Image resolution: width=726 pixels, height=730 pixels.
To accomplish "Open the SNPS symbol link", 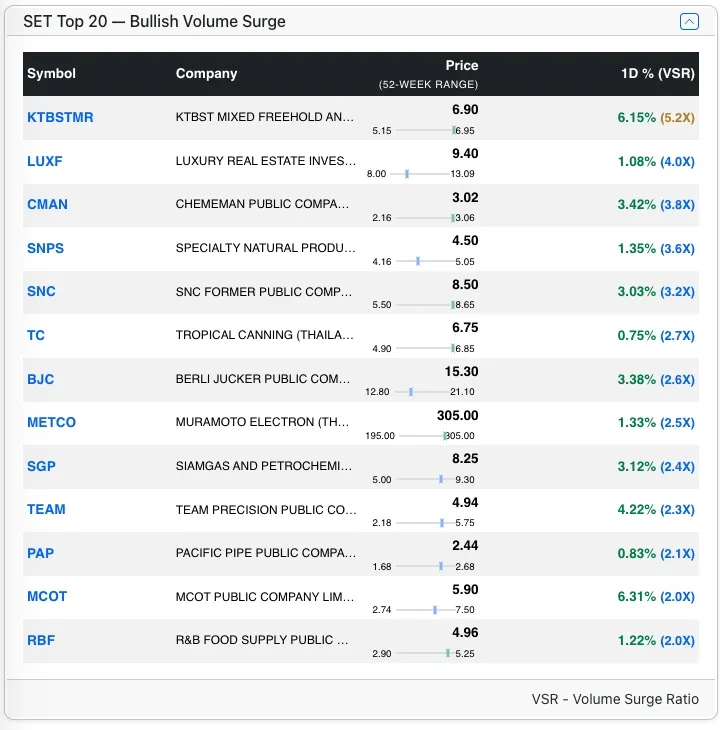I will (45, 248).
